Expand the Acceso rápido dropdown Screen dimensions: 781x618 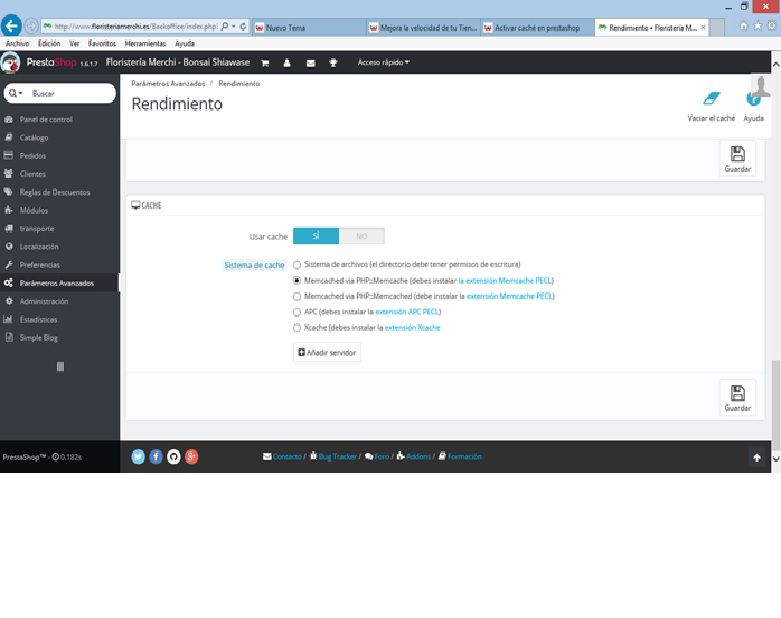click(384, 63)
